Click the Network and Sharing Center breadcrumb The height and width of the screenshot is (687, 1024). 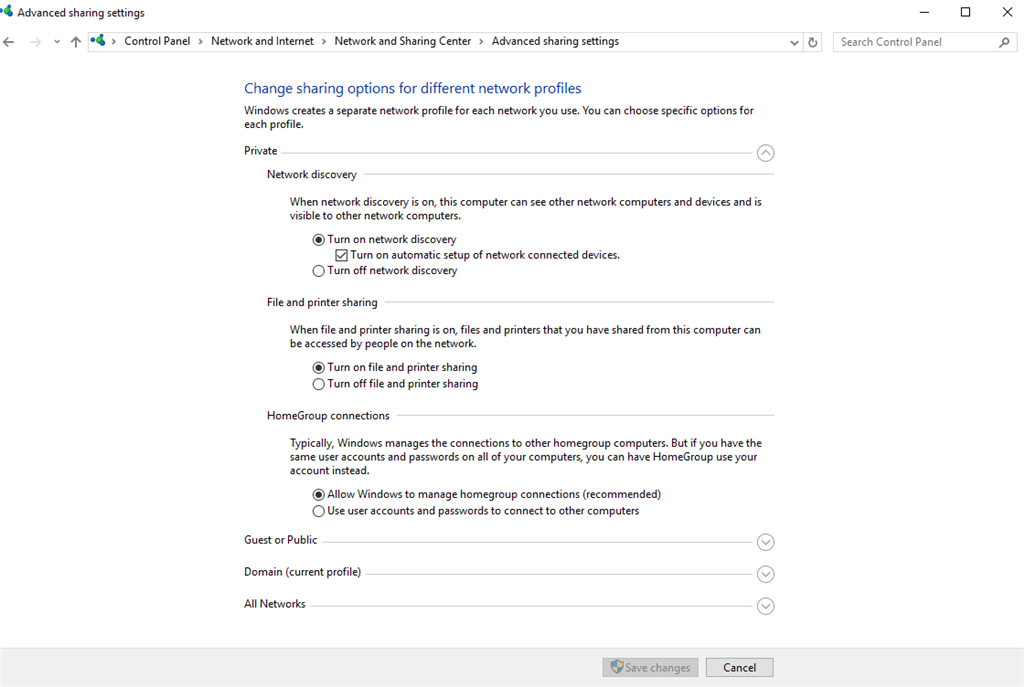[402, 41]
